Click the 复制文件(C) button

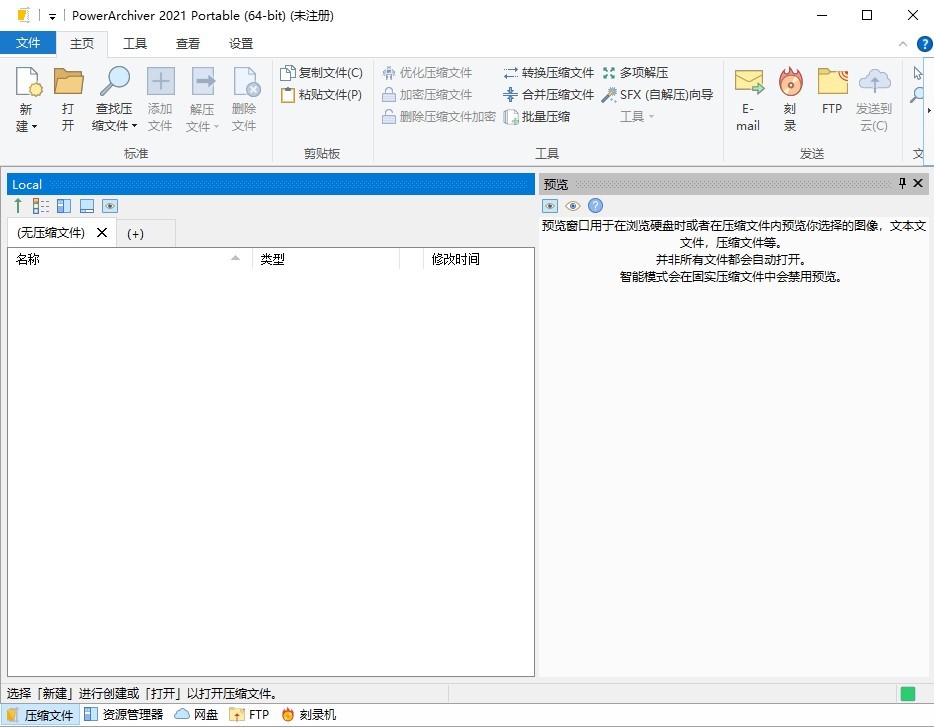tap(323, 72)
